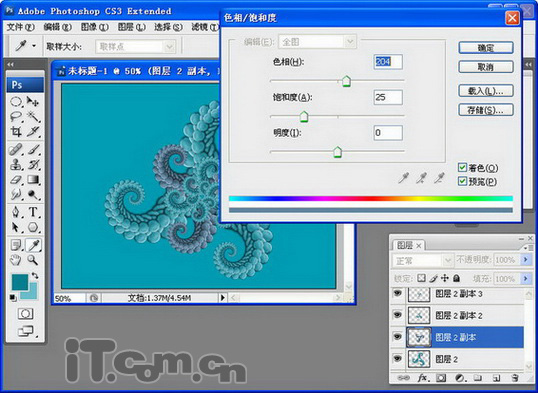Select the Move tool

tap(33, 102)
